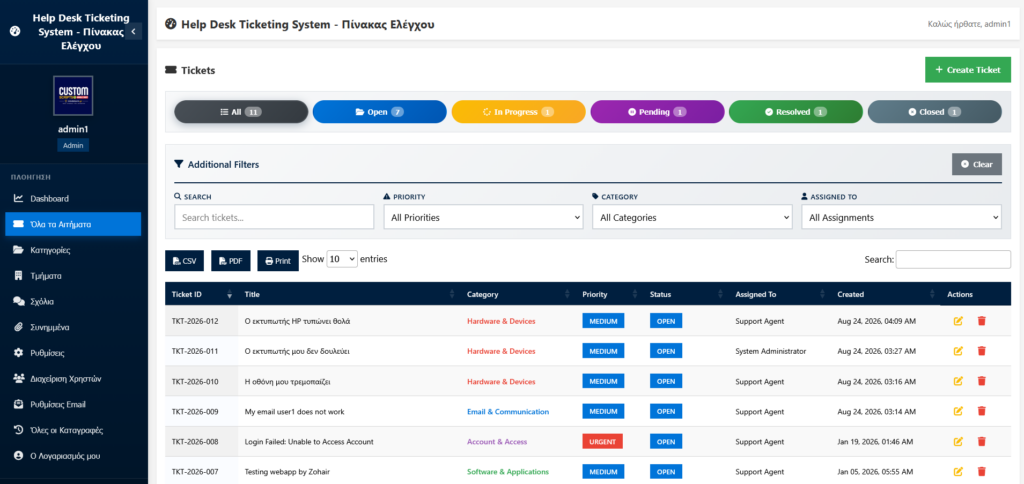Sort table by Created column

pyautogui.click(x=886, y=294)
